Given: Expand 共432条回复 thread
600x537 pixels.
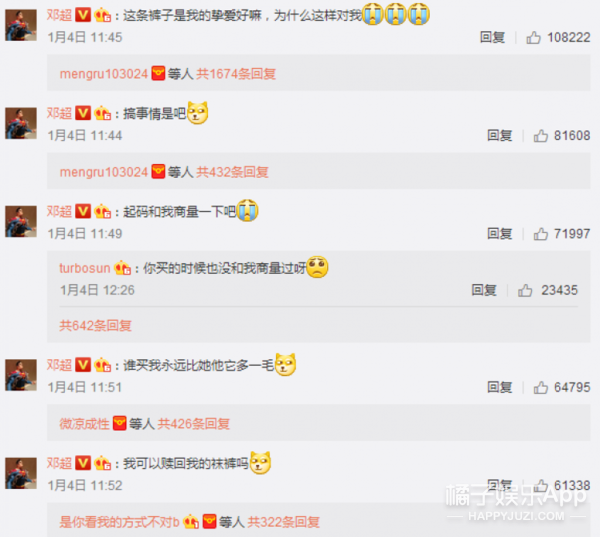Looking at the screenshot, I should click(x=232, y=172).
